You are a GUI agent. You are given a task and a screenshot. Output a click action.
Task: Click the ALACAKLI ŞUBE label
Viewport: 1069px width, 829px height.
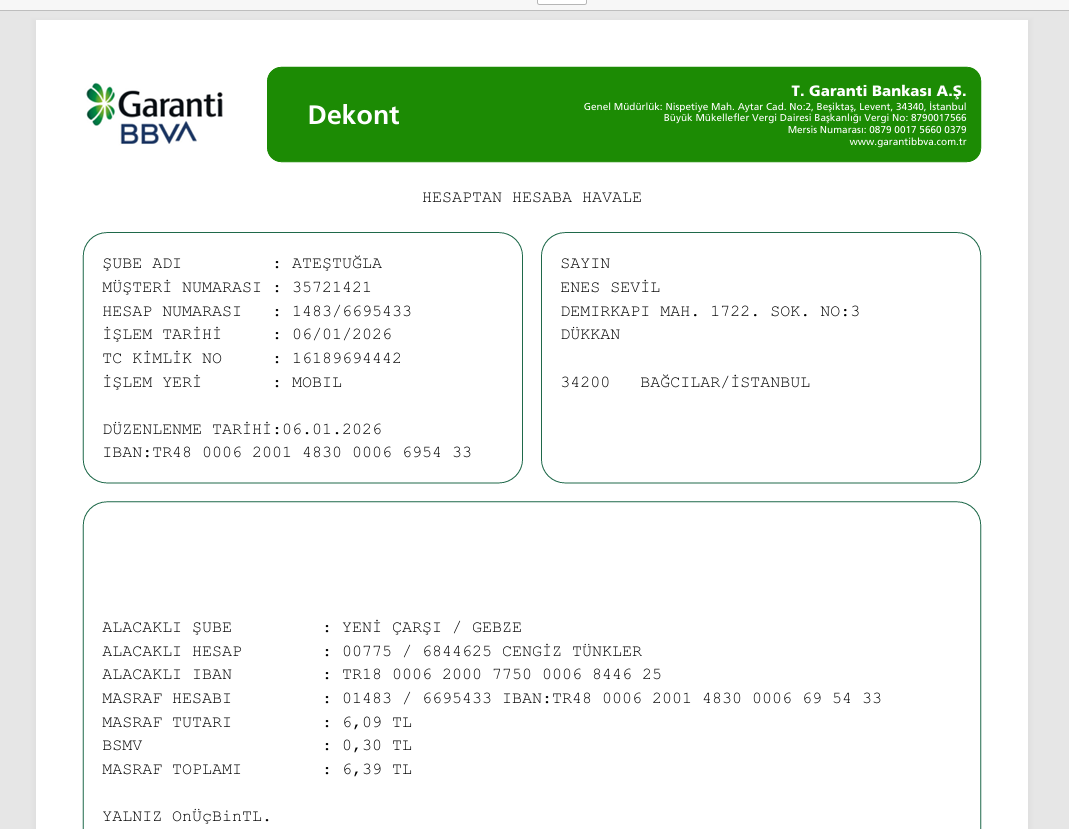[x=167, y=628]
